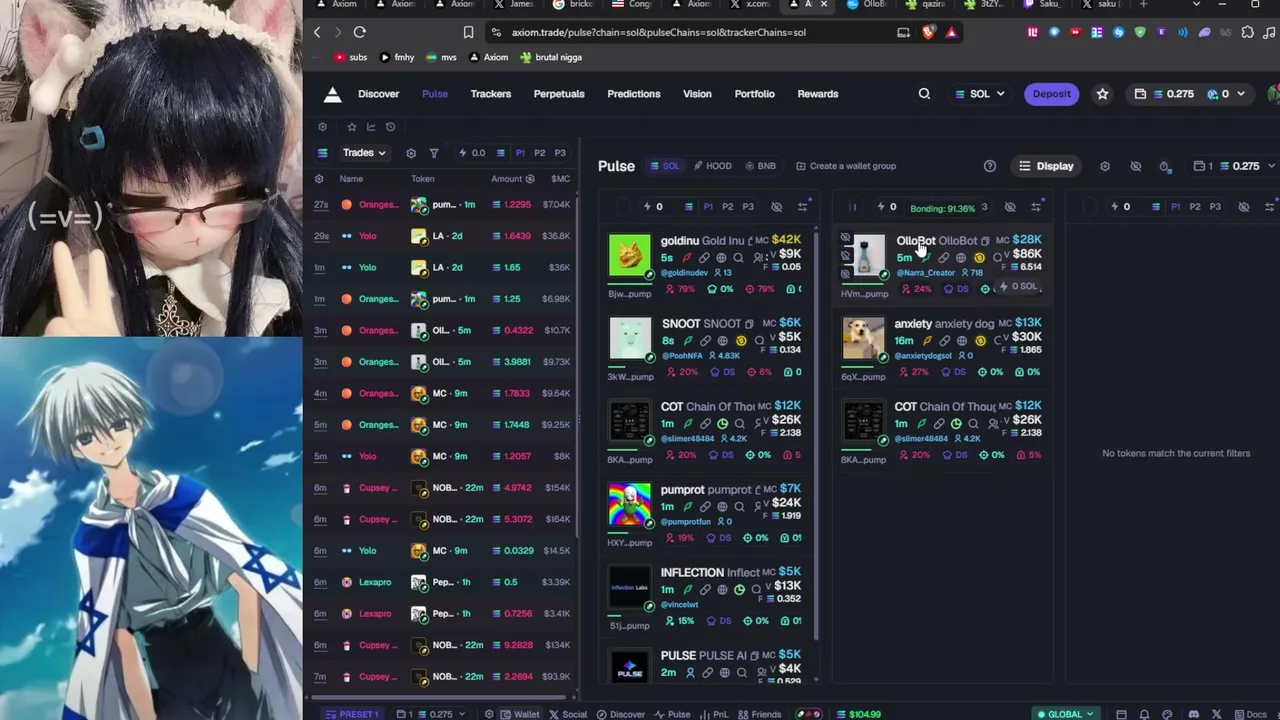Viewport: 1280px width, 720px height.
Task: Open the Vision tab
Action: tap(697, 94)
